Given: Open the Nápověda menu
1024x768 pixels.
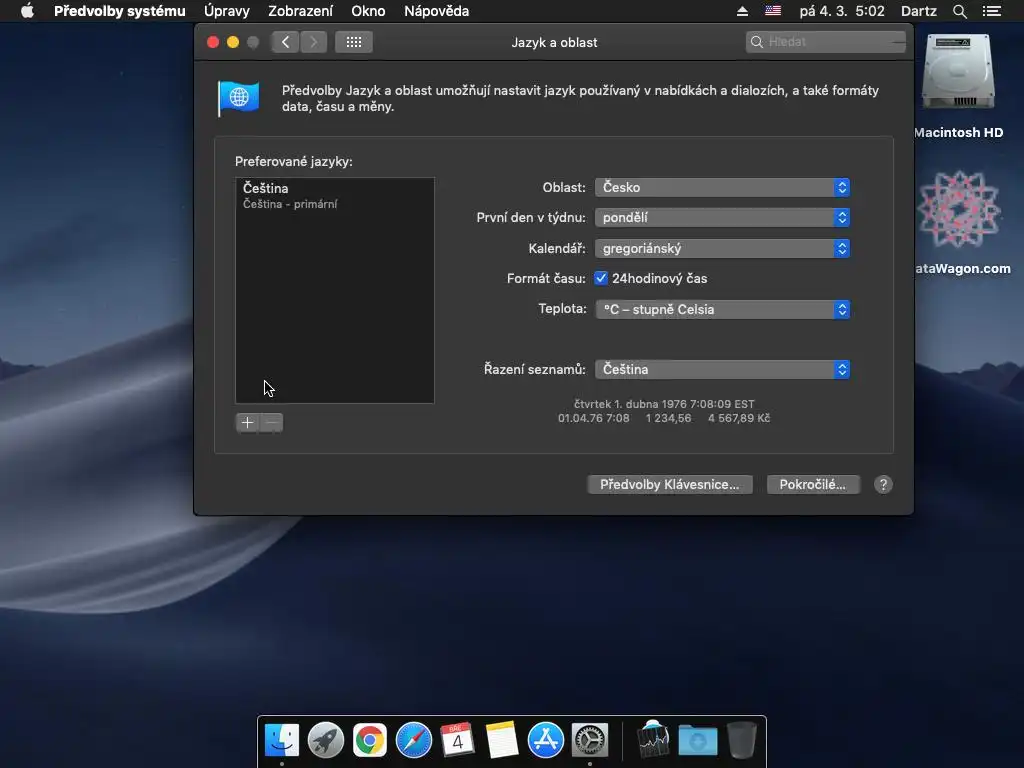Looking at the screenshot, I should [x=436, y=11].
